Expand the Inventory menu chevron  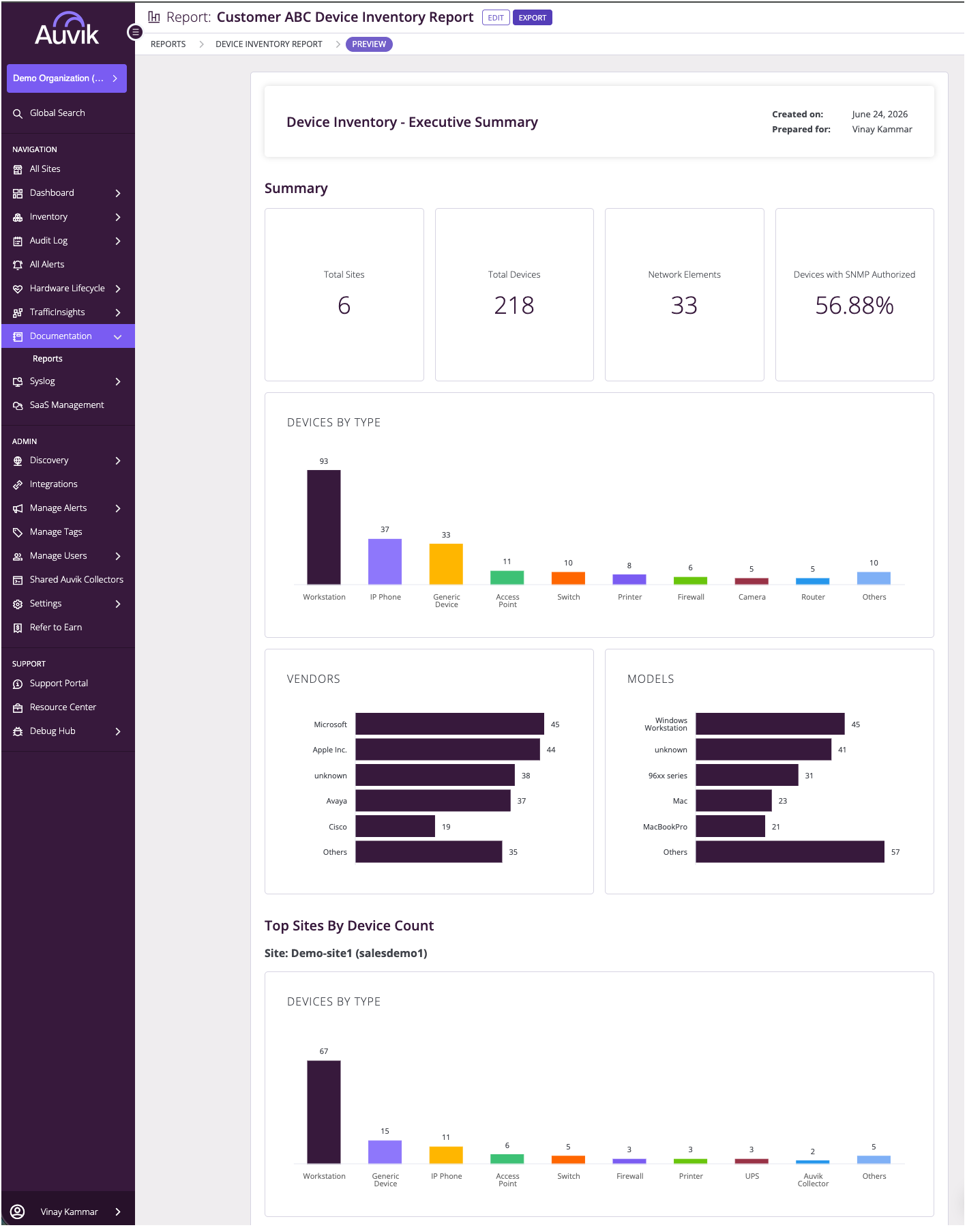(118, 217)
